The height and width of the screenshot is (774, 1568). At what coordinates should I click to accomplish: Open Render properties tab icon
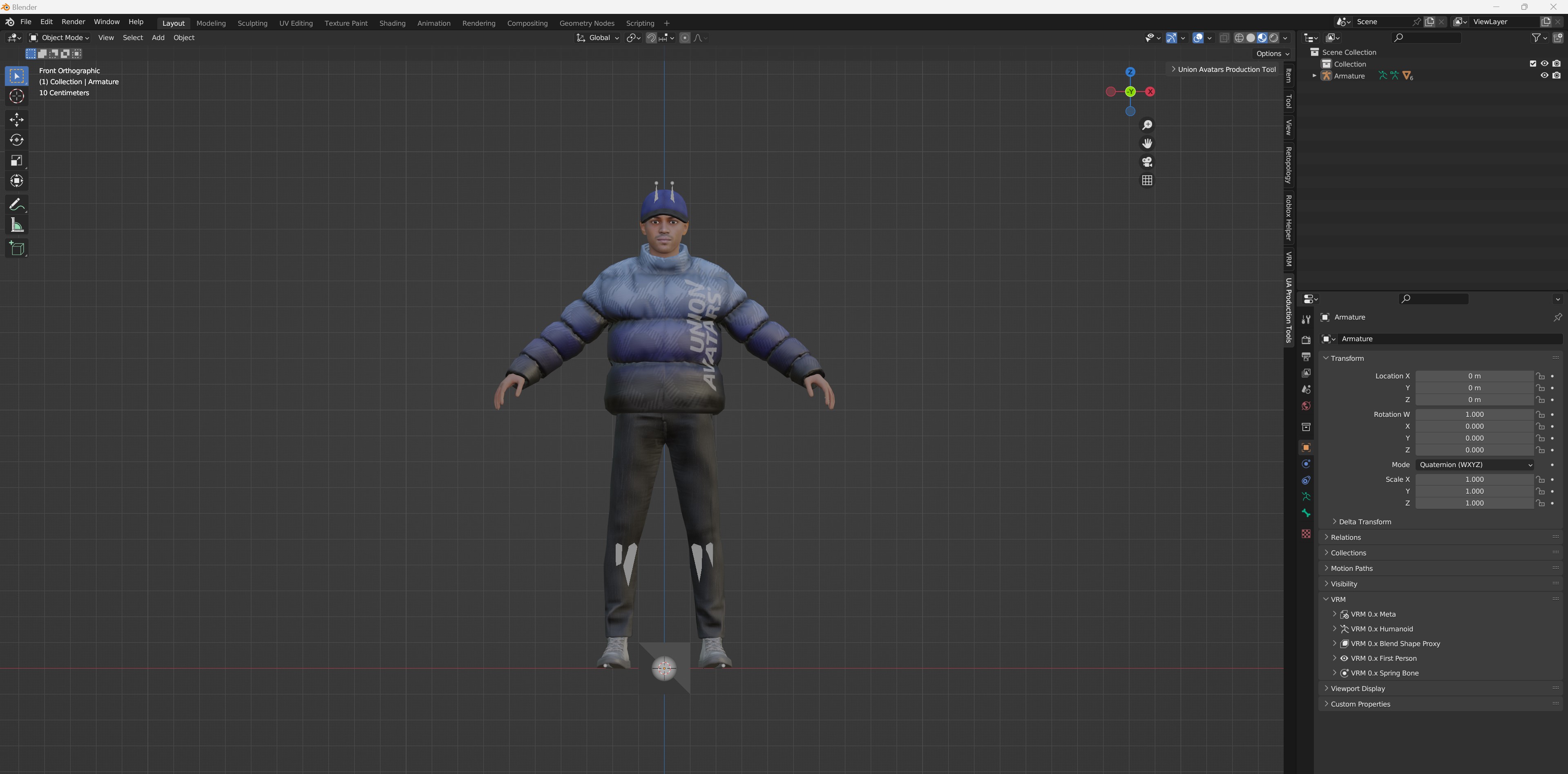point(1306,340)
